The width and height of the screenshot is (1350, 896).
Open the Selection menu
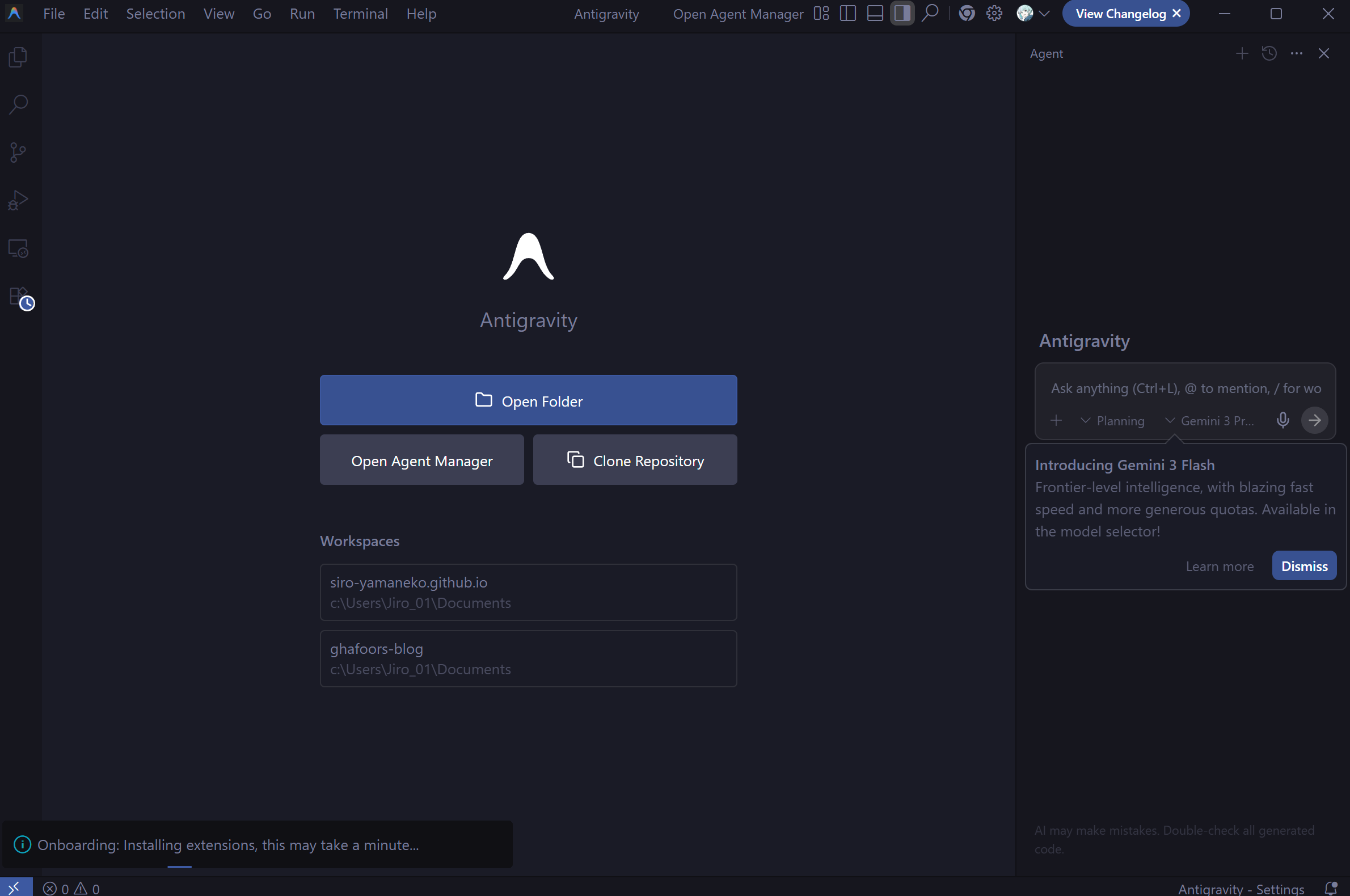pos(155,14)
